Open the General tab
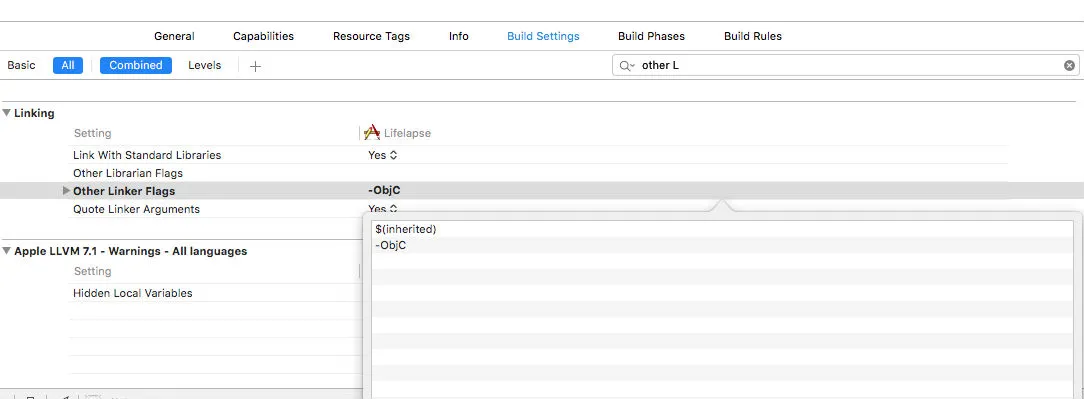The width and height of the screenshot is (1084, 399). coord(174,36)
